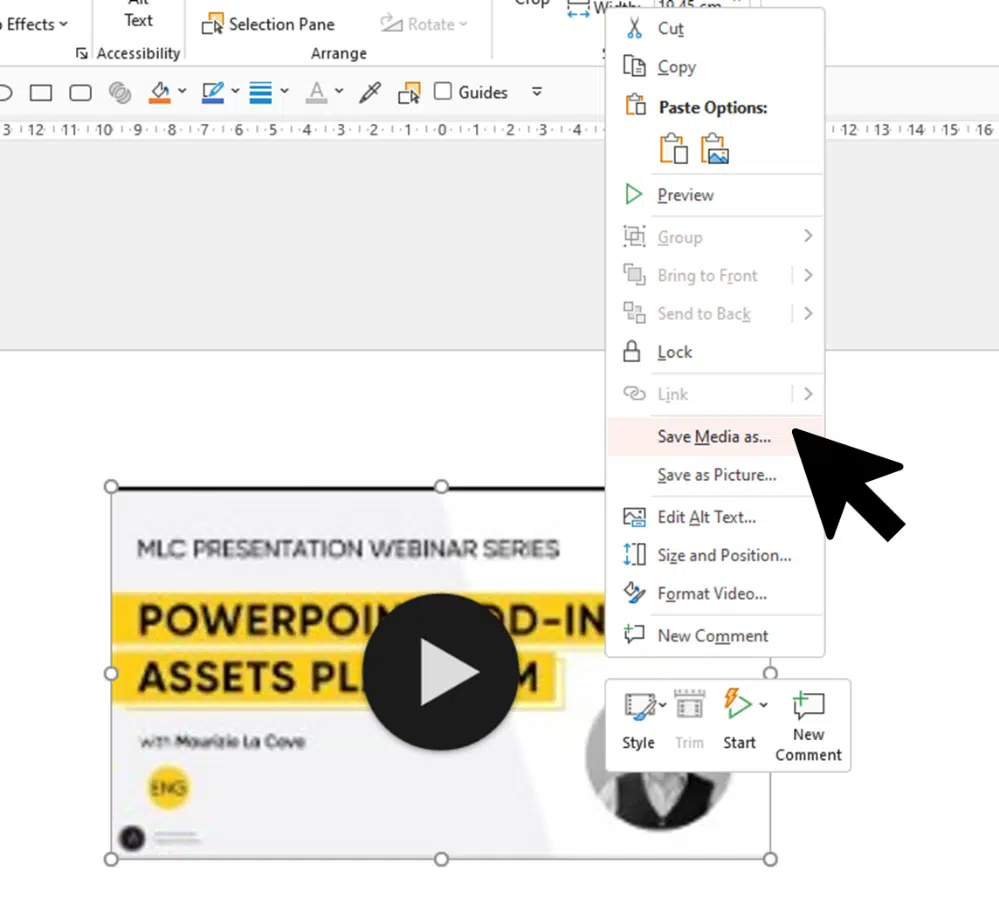This screenshot has width=999, height=905.
Task: Click the Lock padlock icon
Action: point(633,352)
